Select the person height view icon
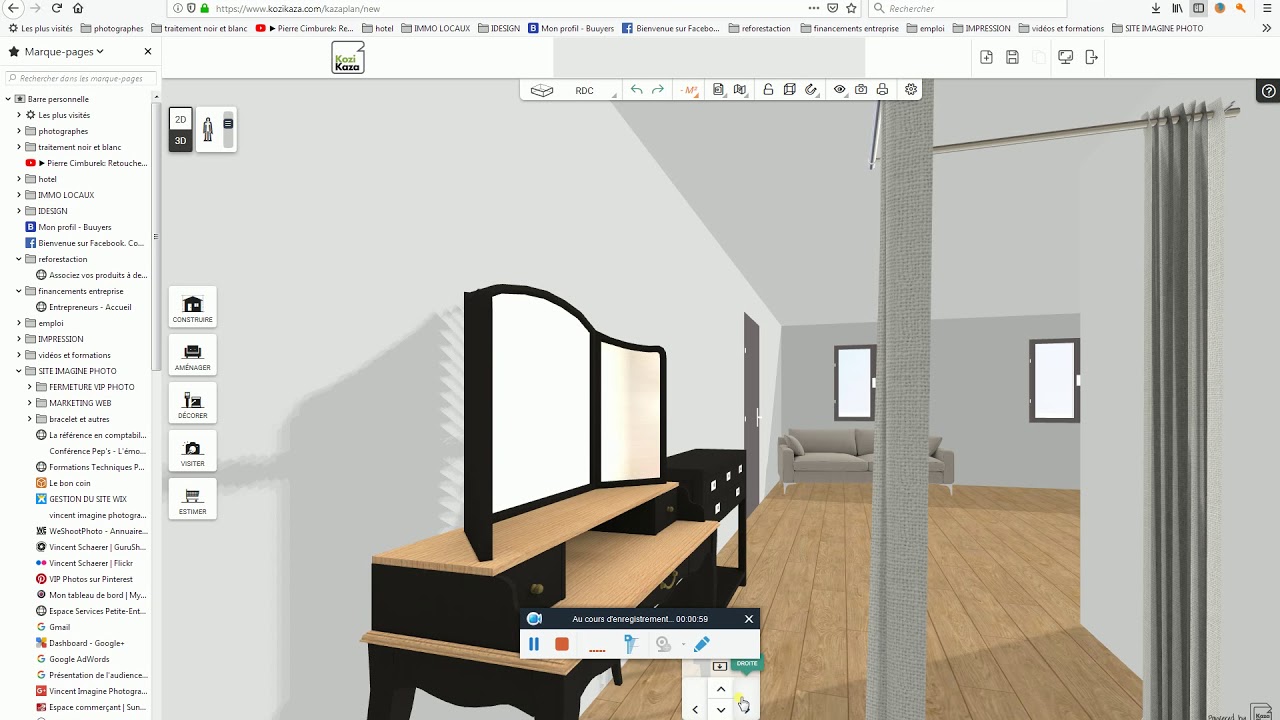 click(x=208, y=130)
